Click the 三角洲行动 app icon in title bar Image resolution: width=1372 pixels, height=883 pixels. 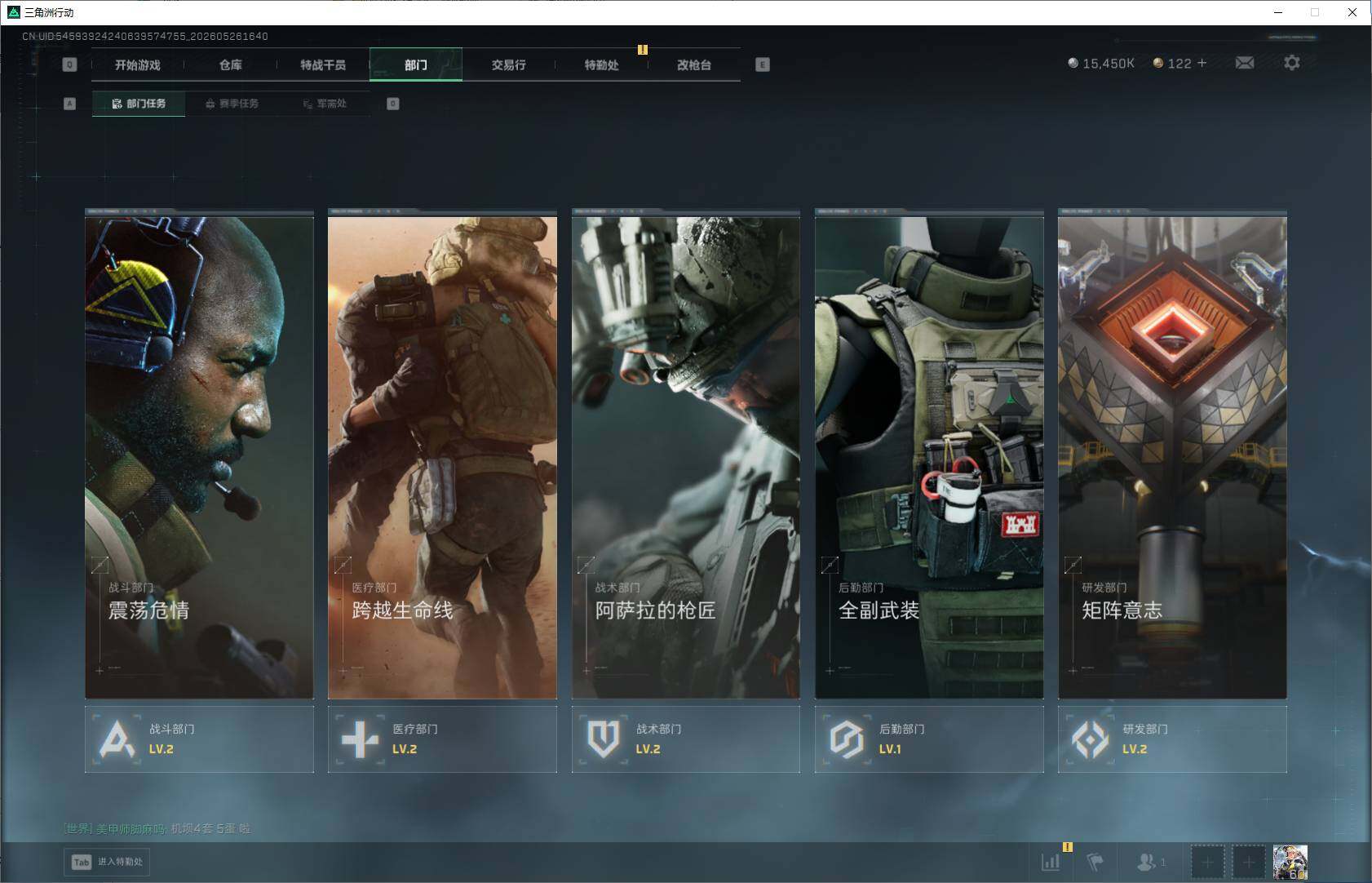point(13,12)
